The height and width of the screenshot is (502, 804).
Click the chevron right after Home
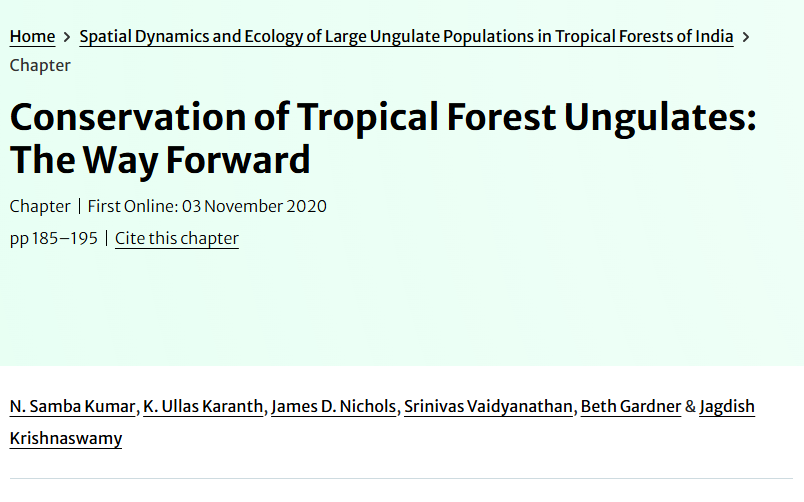67,37
